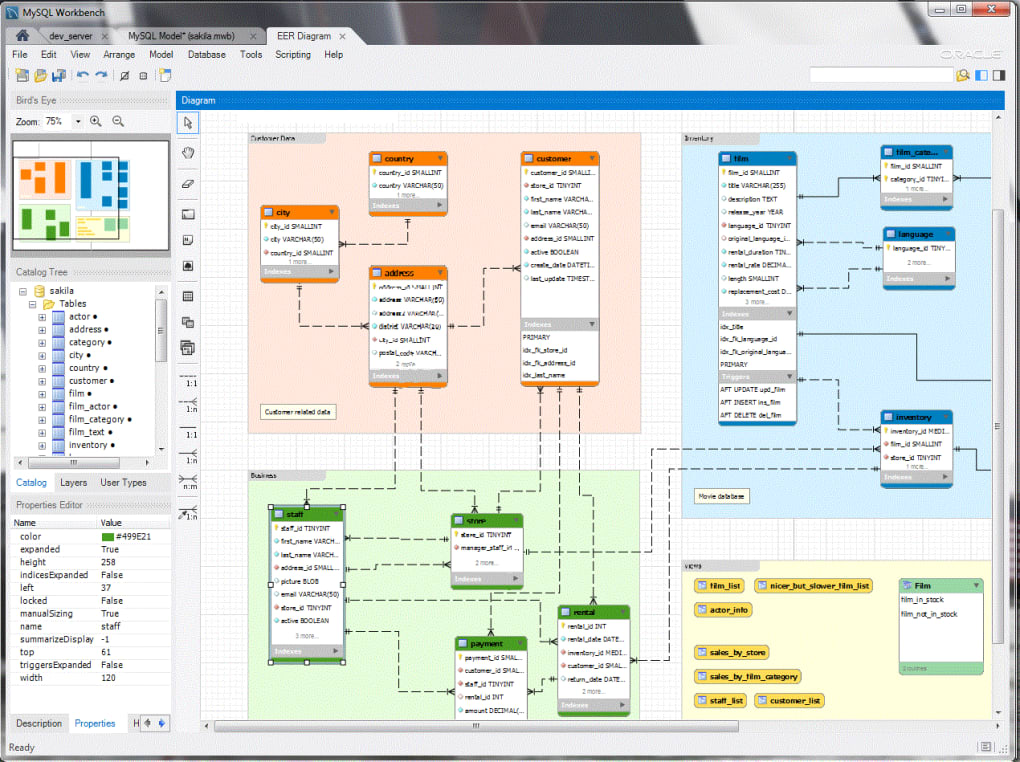Select the n:m relationship tool
Screen dimensions: 1020x762
tap(188, 482)
